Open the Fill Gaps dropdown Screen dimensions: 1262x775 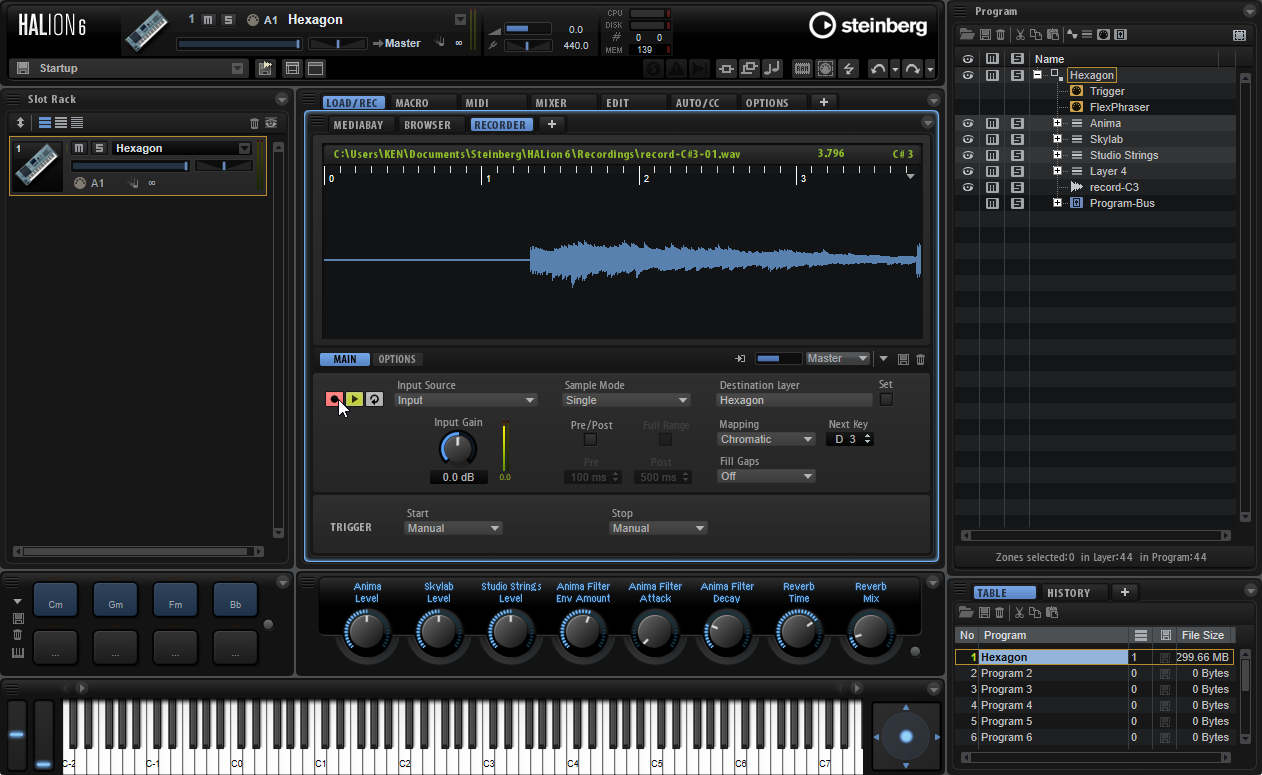coord(767,476)
